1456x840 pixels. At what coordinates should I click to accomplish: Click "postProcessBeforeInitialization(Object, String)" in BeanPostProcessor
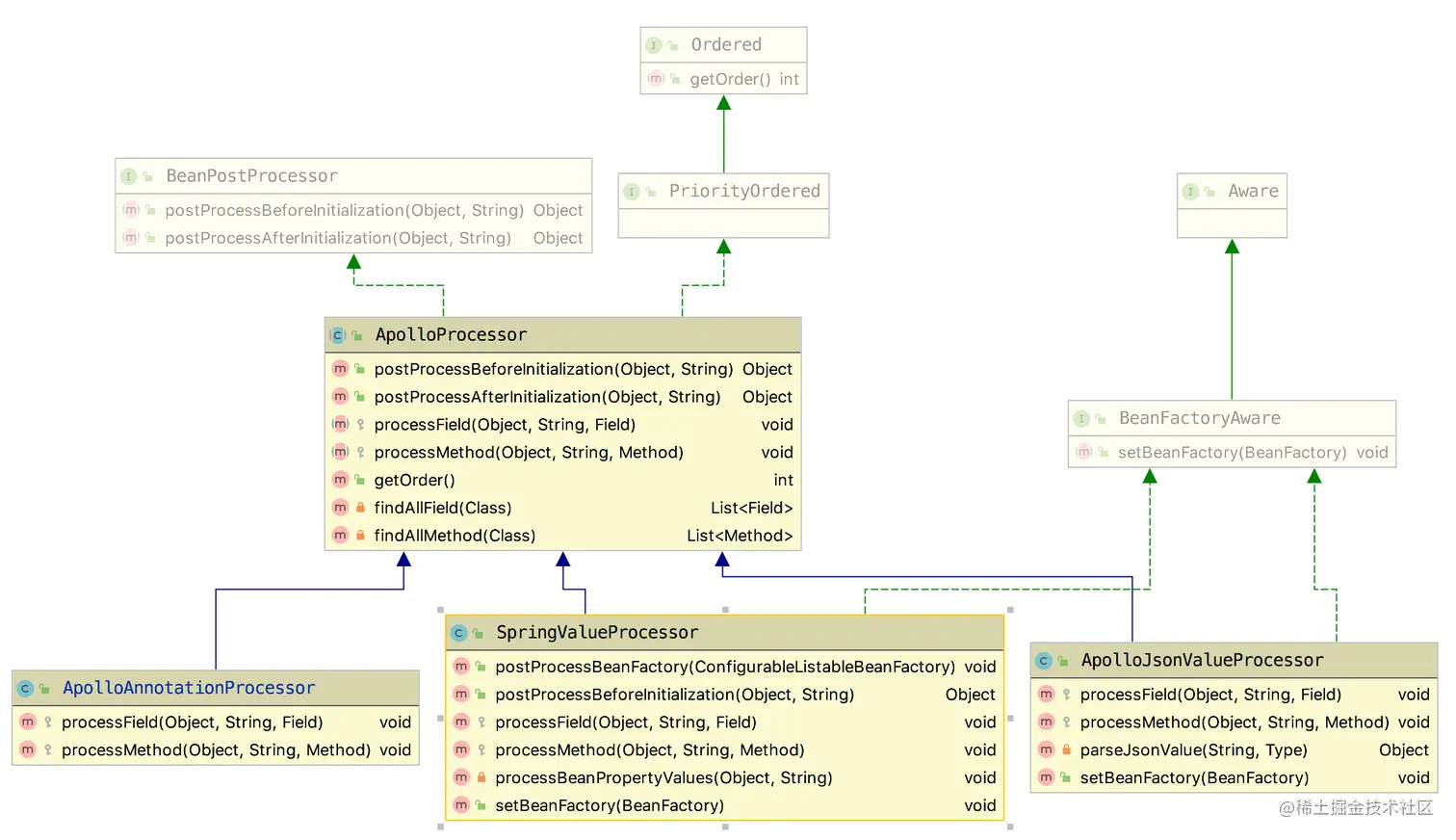pyautogui.click(x=344, y=210)
